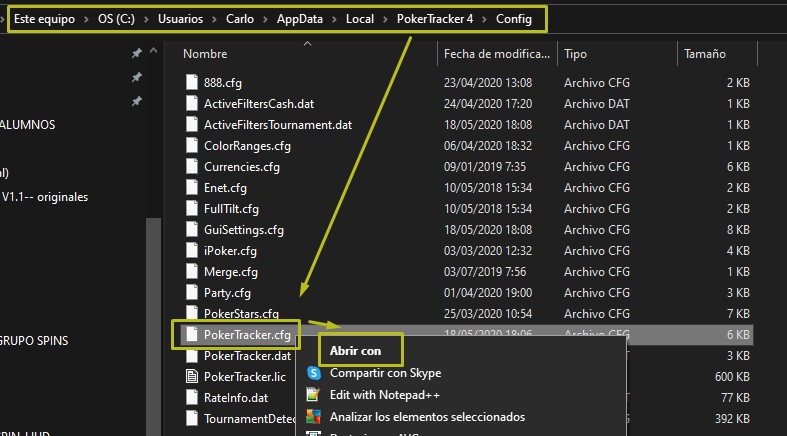787x436 pixels.
Task: Choose Edit with Notepad++ menu entry
Action: (x=384, y=395)
